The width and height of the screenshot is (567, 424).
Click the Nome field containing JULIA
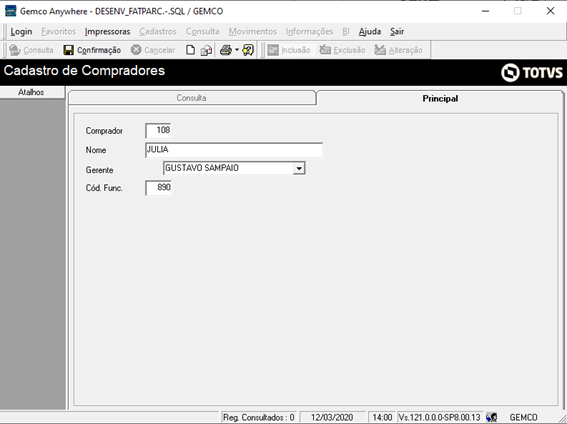(x=234, y=150)
